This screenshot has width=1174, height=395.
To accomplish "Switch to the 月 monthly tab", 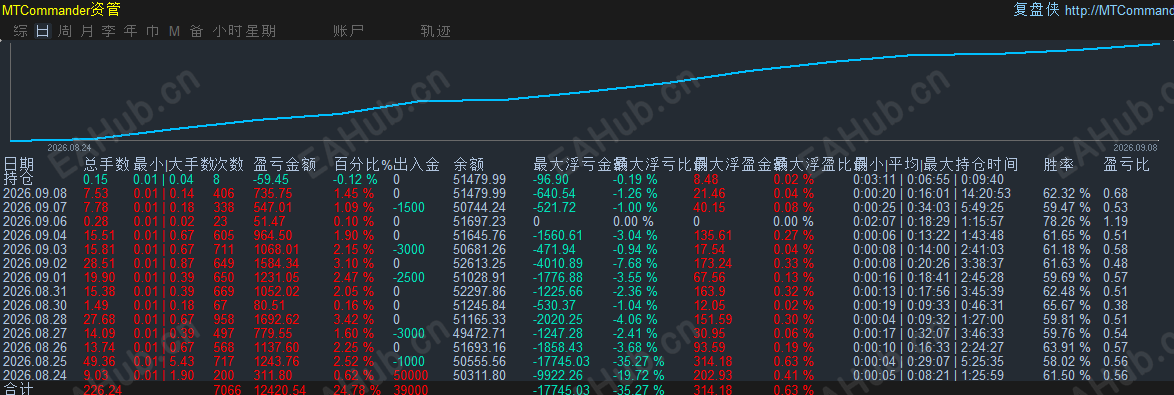I will [87, 31].
